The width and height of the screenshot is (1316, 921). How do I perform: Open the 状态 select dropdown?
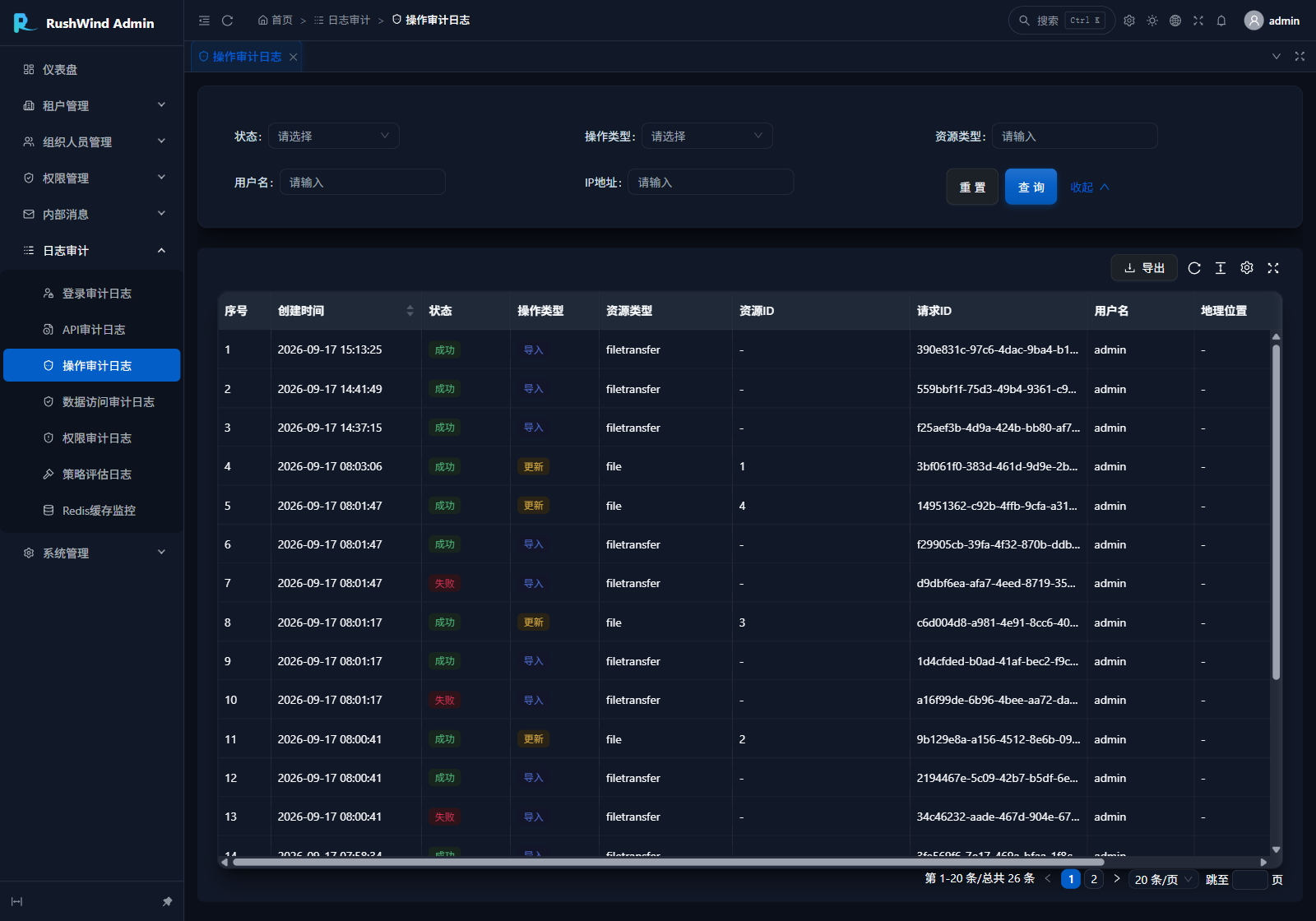(334, 136)
